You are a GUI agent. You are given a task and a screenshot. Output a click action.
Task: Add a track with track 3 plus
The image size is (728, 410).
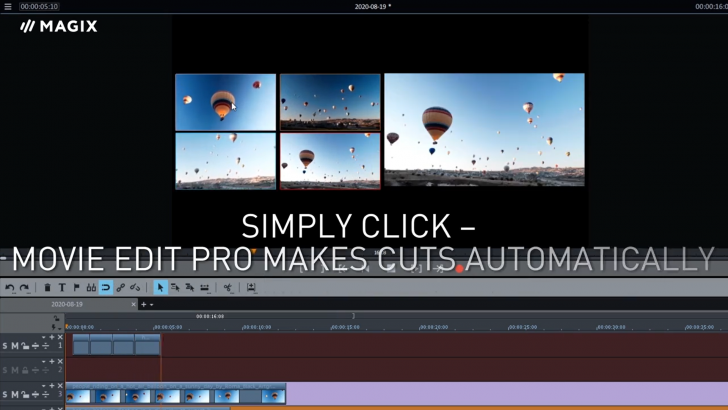pos(52,386)
